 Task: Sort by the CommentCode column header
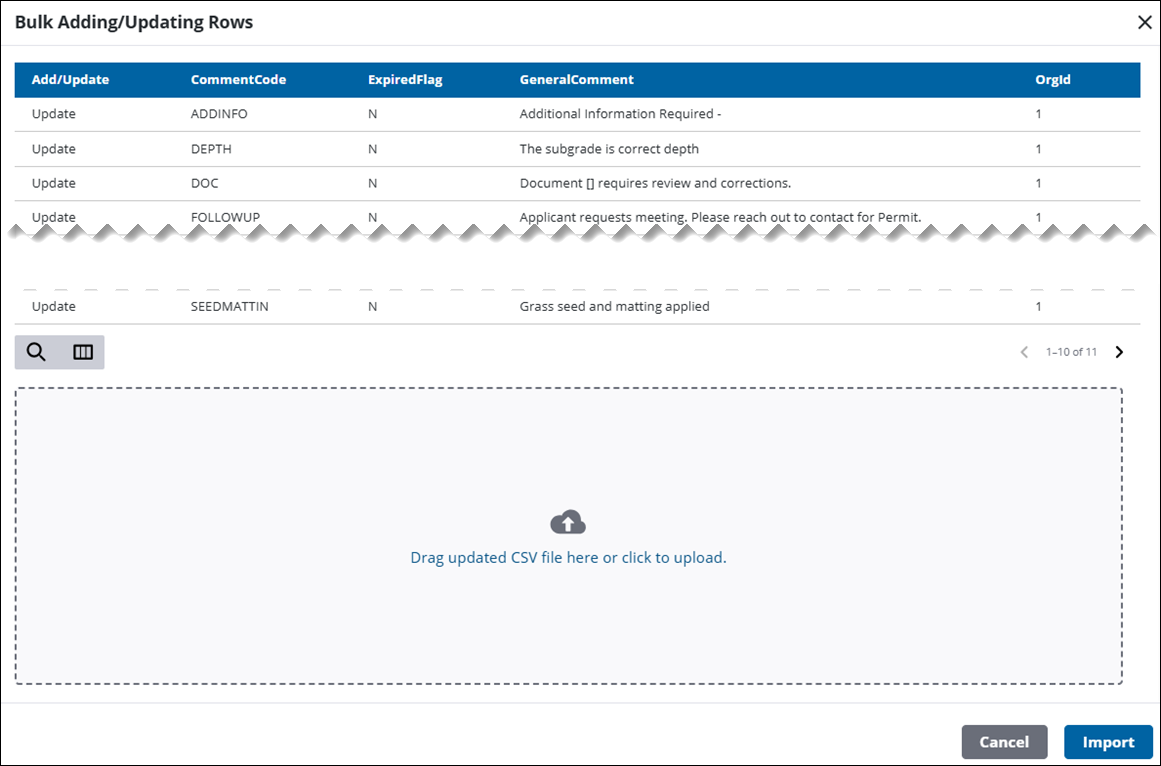[x=238, y=80]
